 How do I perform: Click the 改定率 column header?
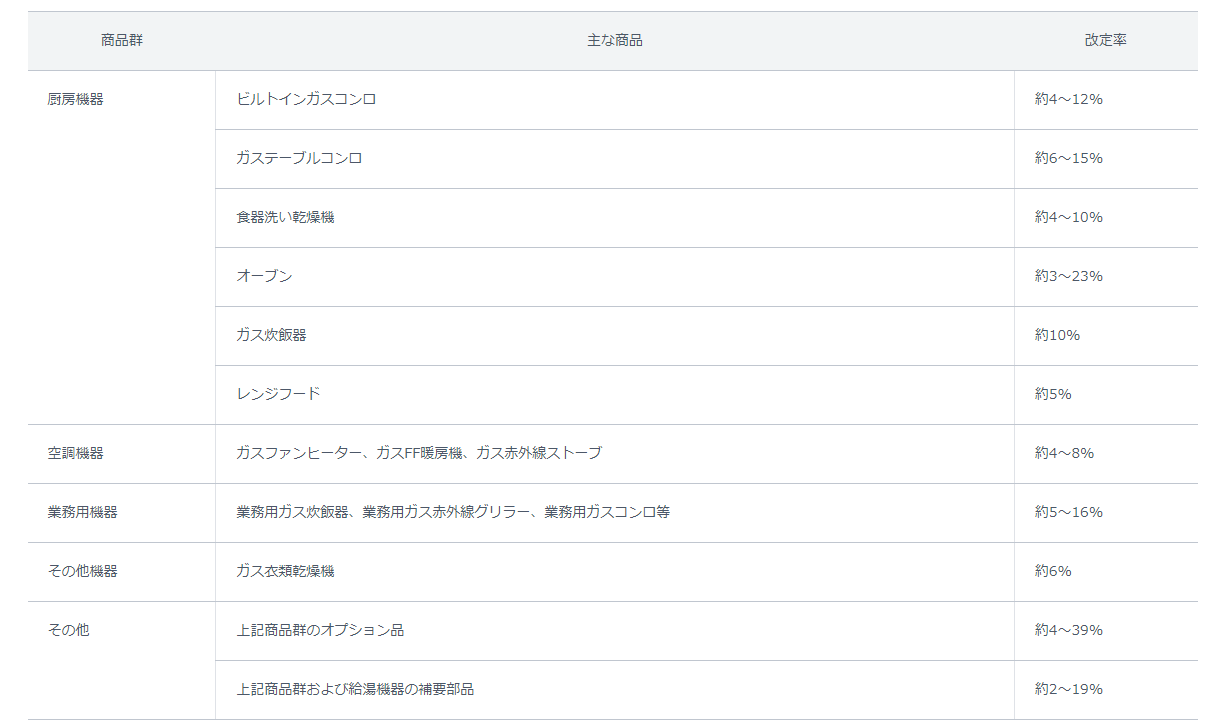[x=1105, y=41]
